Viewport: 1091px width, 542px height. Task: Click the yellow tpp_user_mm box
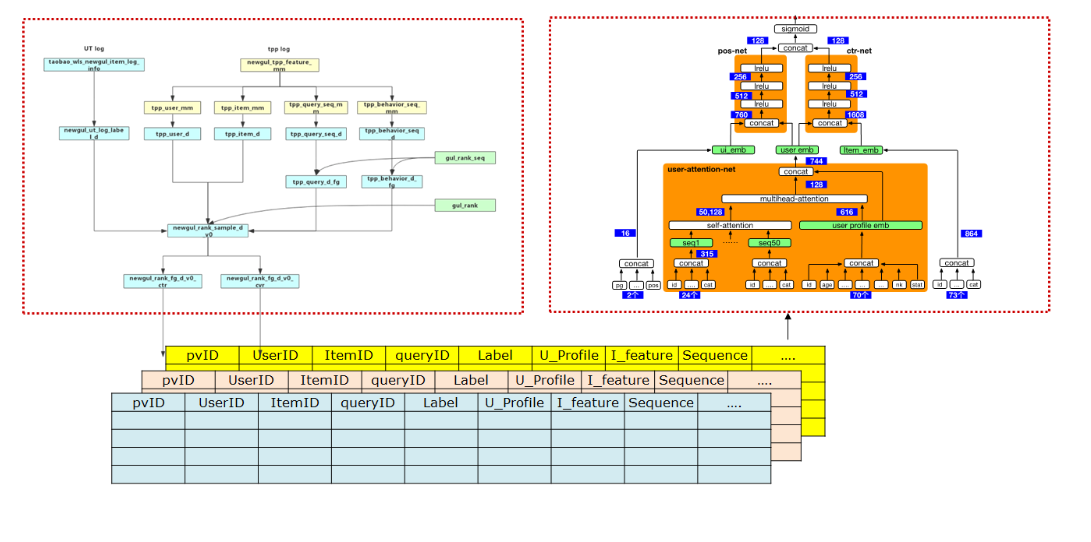[x=172, y=108]
